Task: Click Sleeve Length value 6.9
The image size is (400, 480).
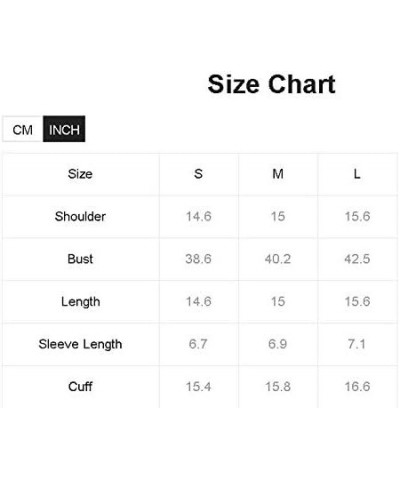Action: pyautogui.click(x=278, y=344)
